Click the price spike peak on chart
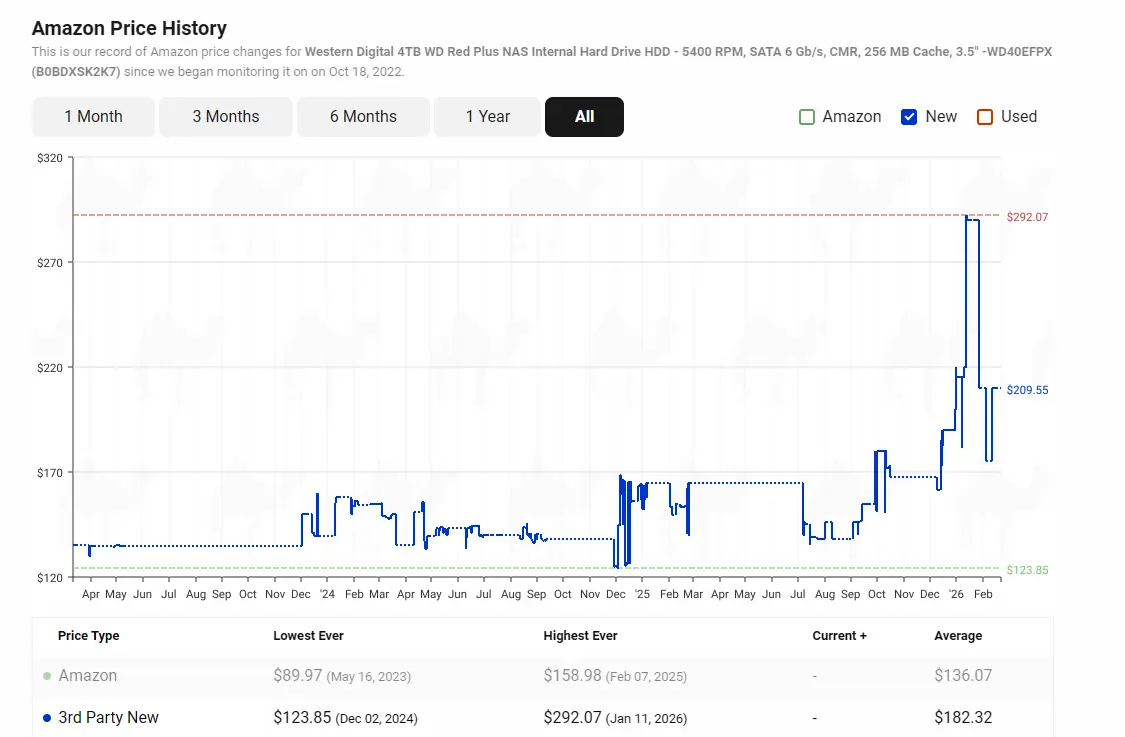The height and width of the screenshot is (737, 1125). point(966,217)
